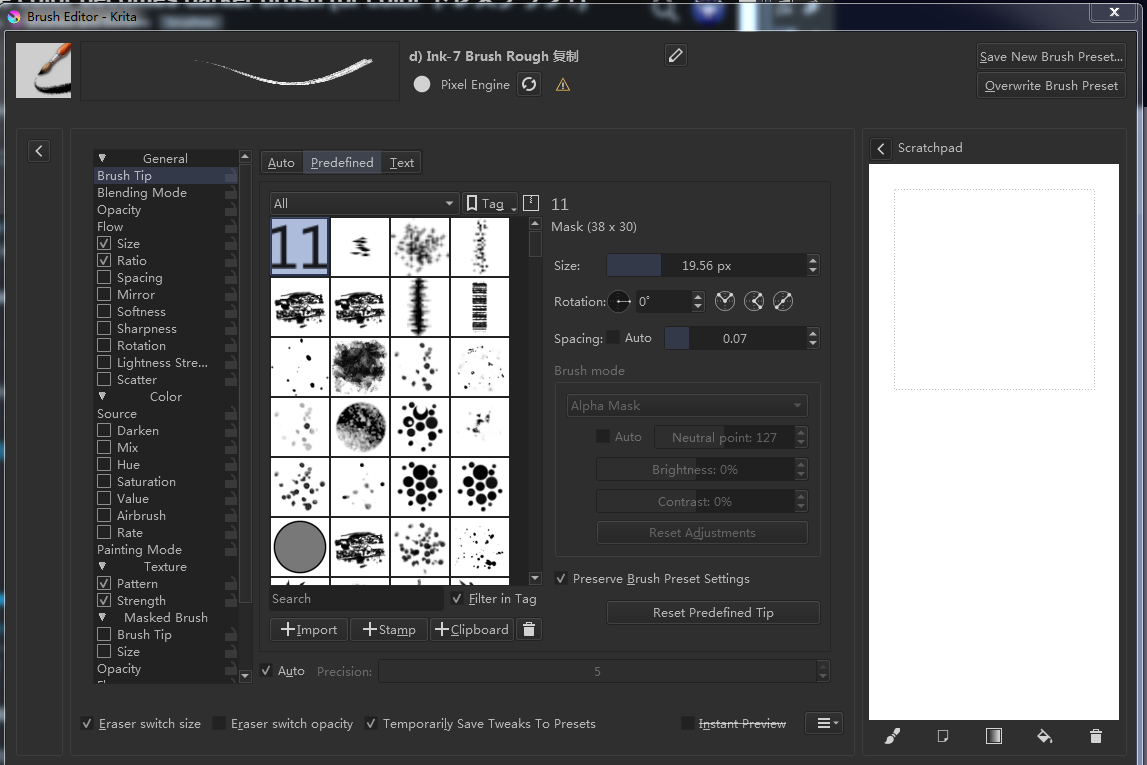Image resolution: width=1147 pixels, height=765 pixels.
Task: Click Overwrite Brush Preset button
Action: tap(1051, 86)
